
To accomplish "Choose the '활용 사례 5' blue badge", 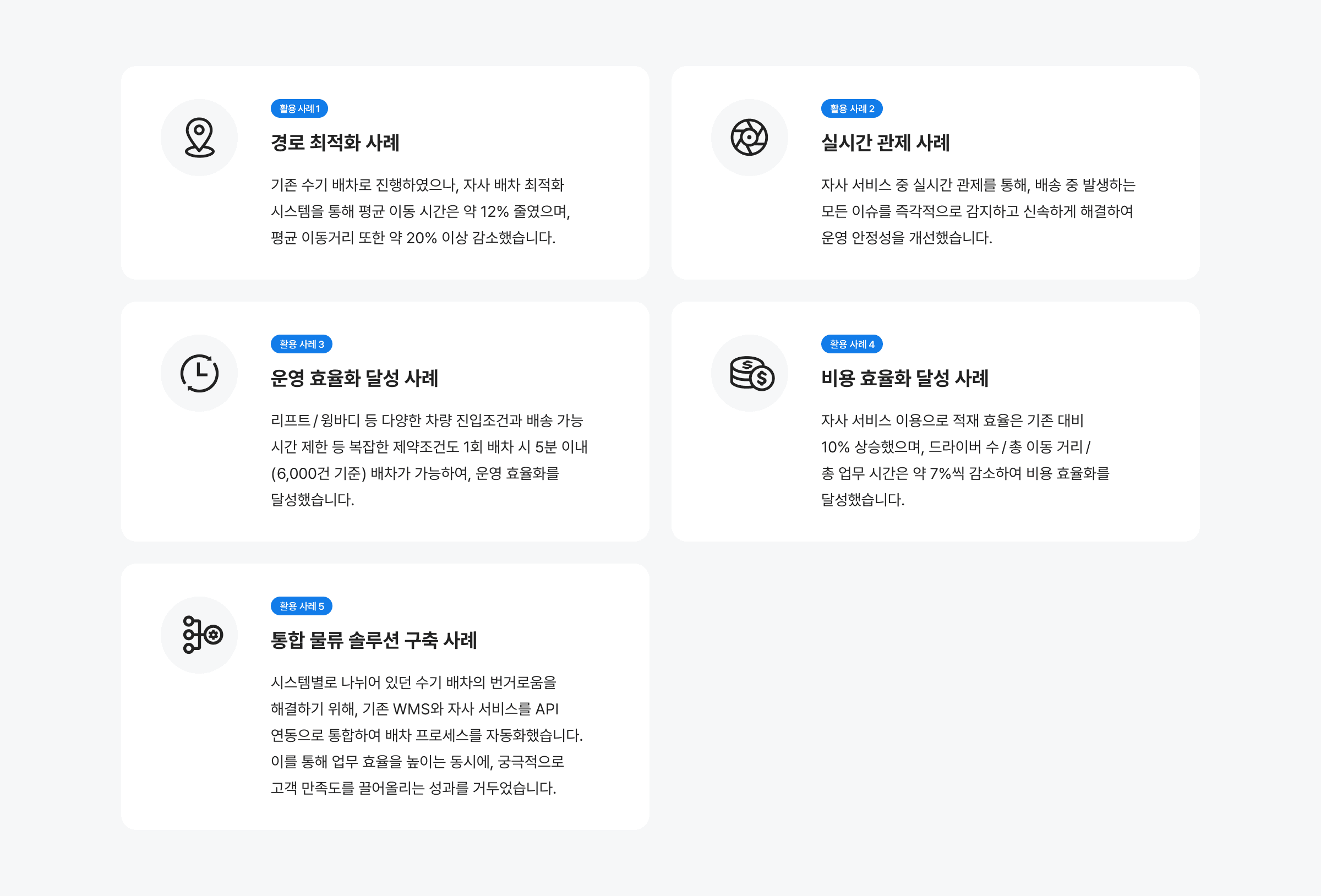I will (301, 606).
